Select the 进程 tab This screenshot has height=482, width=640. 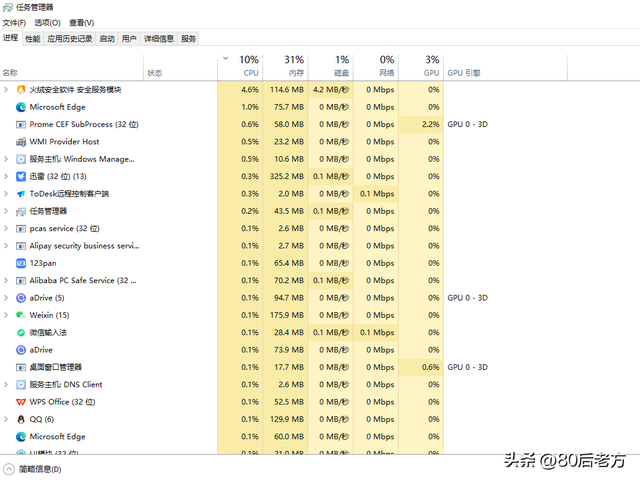click(x=11, y=38)
